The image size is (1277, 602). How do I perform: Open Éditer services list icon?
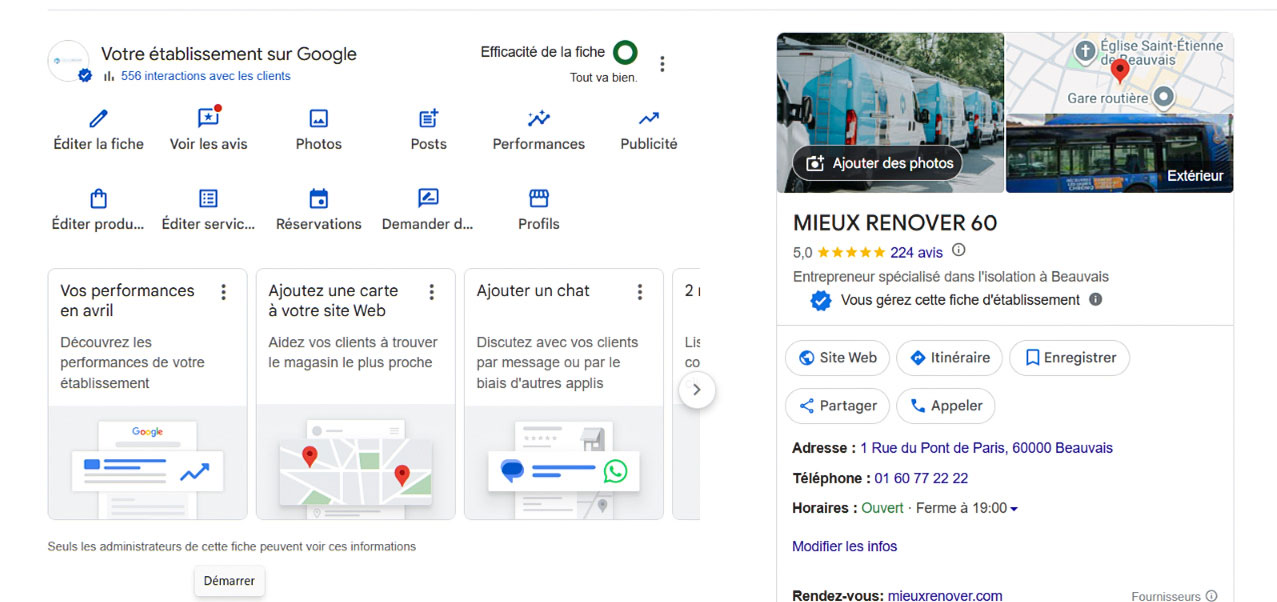point(208,198)
